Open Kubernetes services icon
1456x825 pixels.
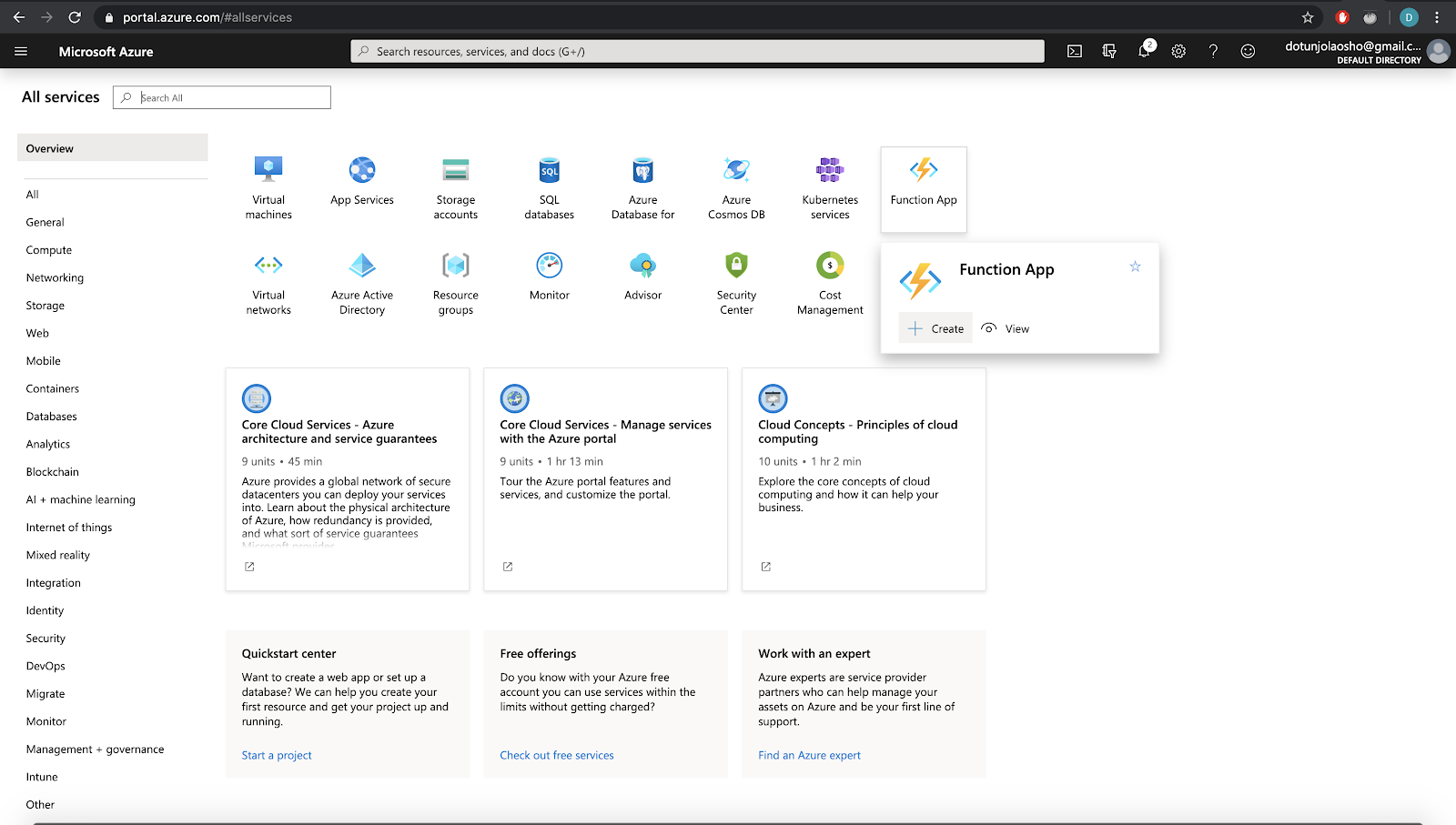pos(830,170)
